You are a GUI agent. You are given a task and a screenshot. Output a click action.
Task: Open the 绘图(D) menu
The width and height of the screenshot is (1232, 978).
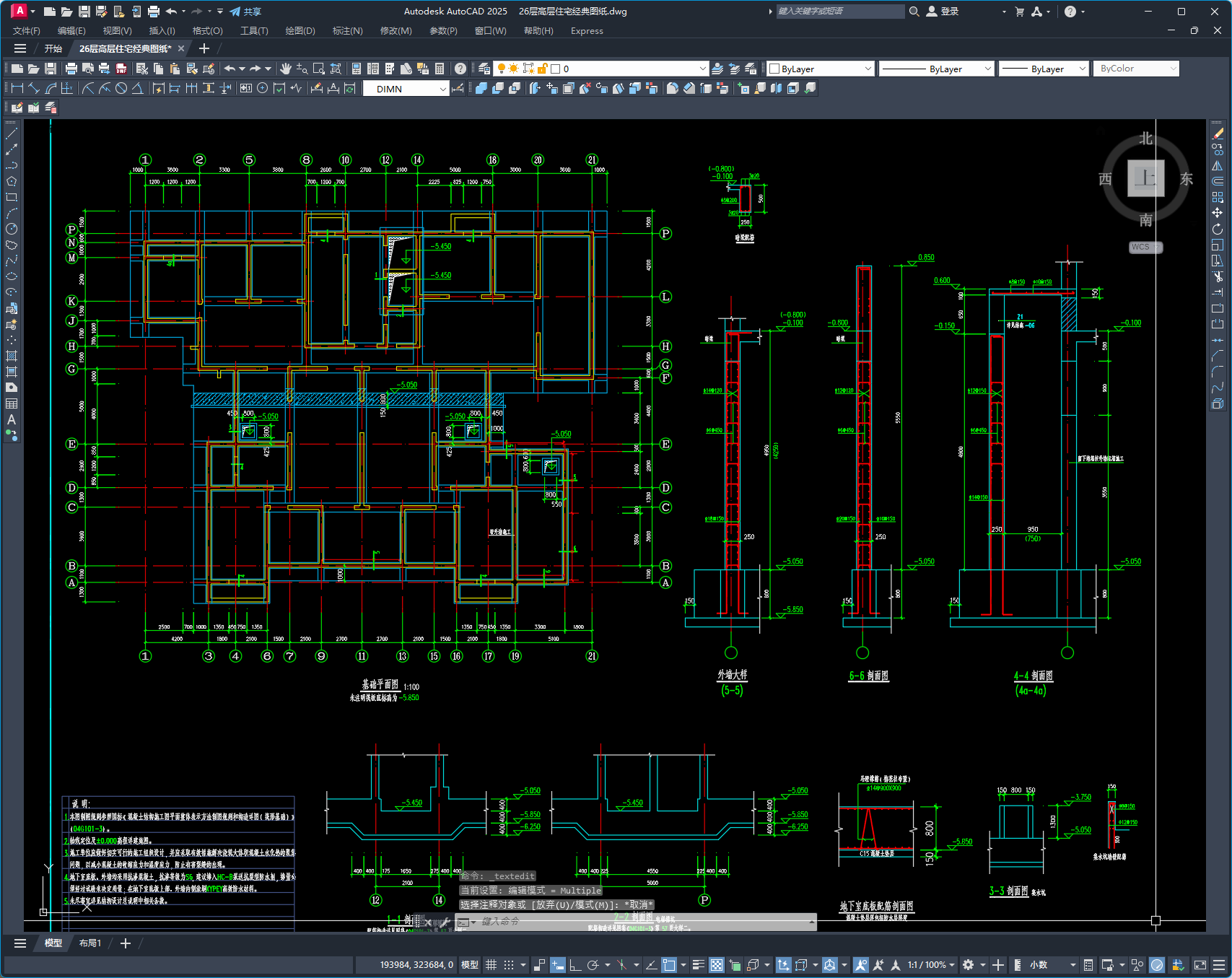click(x=300, y=30)
